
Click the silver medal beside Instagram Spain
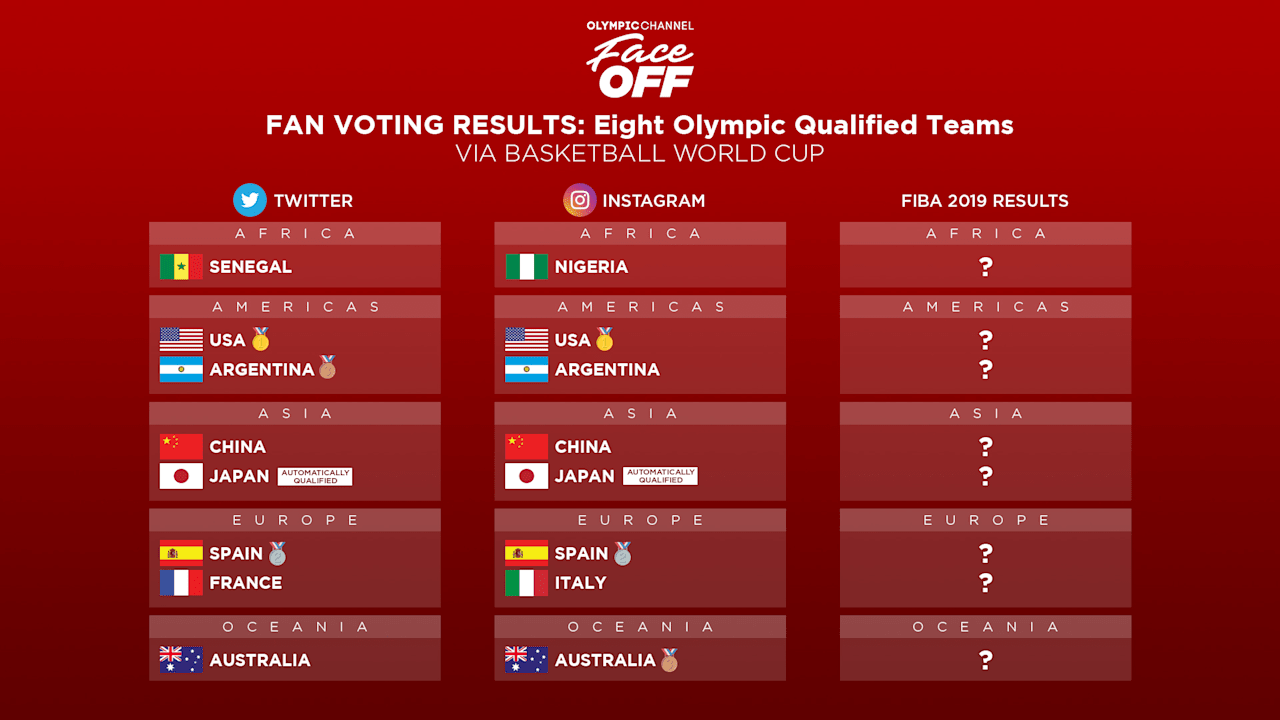point(623,553)
